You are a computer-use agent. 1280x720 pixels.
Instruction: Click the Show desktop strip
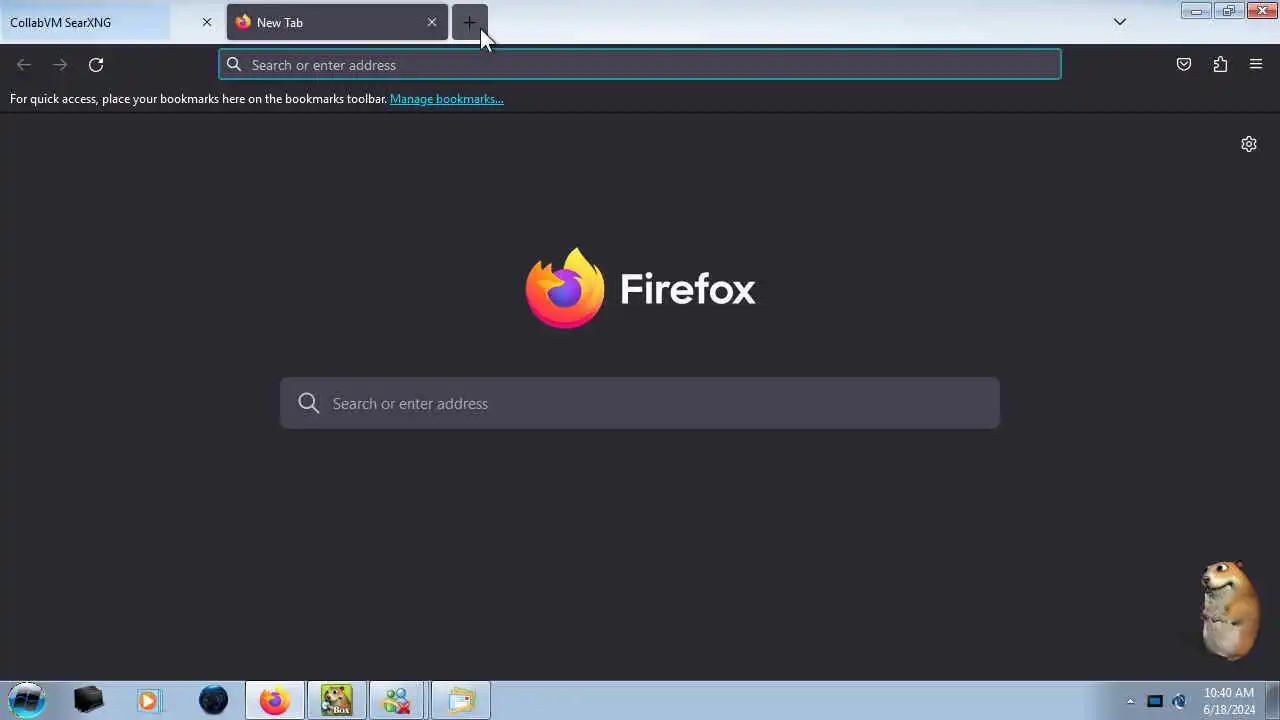click(x=1272, y=700)
